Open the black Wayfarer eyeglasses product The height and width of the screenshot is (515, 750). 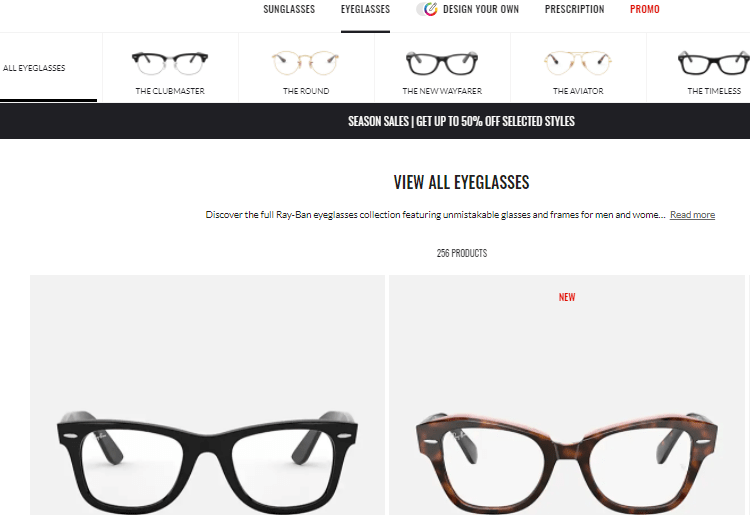click(207, 395)
